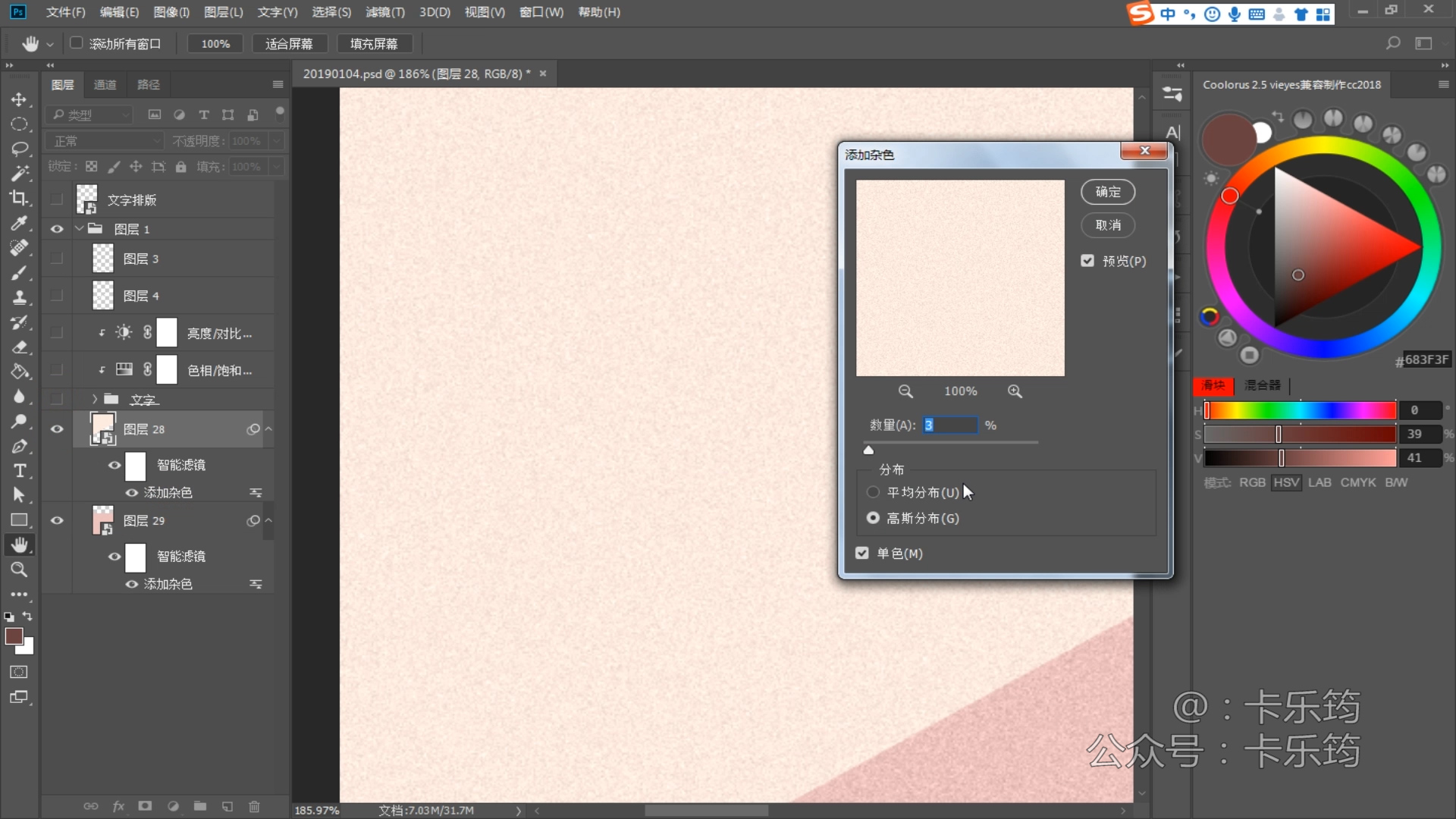The height and width of the screenshot is (819, 1456).
Task: Uncheck the monochromatic checkbox
Action: [x=862, y=553]
